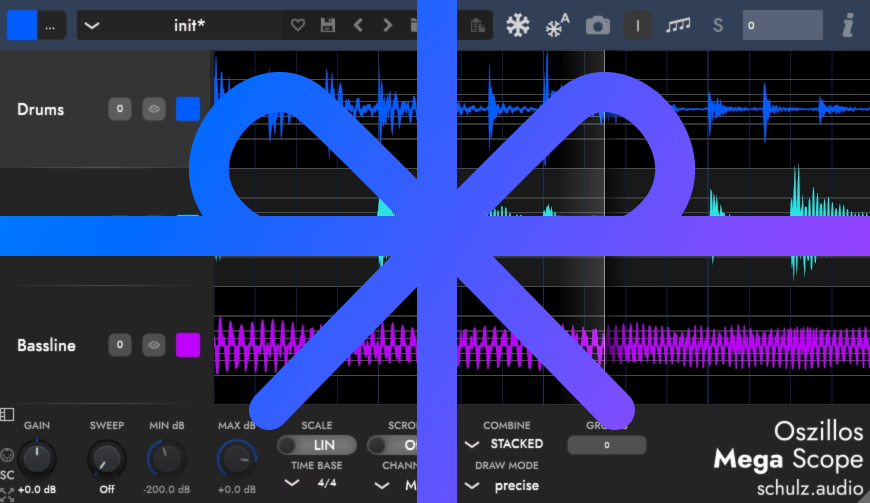
Task: Open the info icon in top right
Action: click(x=848, y=25)
